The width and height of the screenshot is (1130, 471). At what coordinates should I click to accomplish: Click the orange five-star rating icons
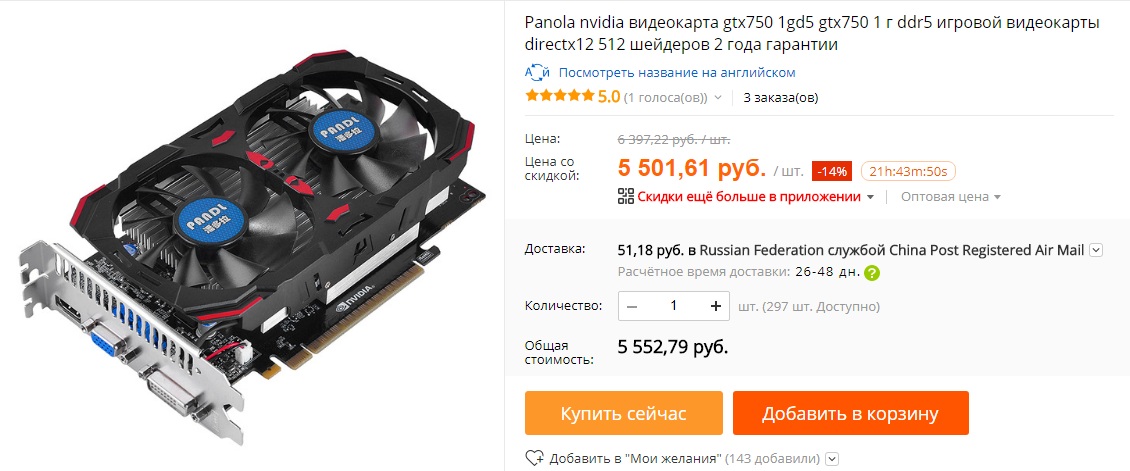point(561,97)
